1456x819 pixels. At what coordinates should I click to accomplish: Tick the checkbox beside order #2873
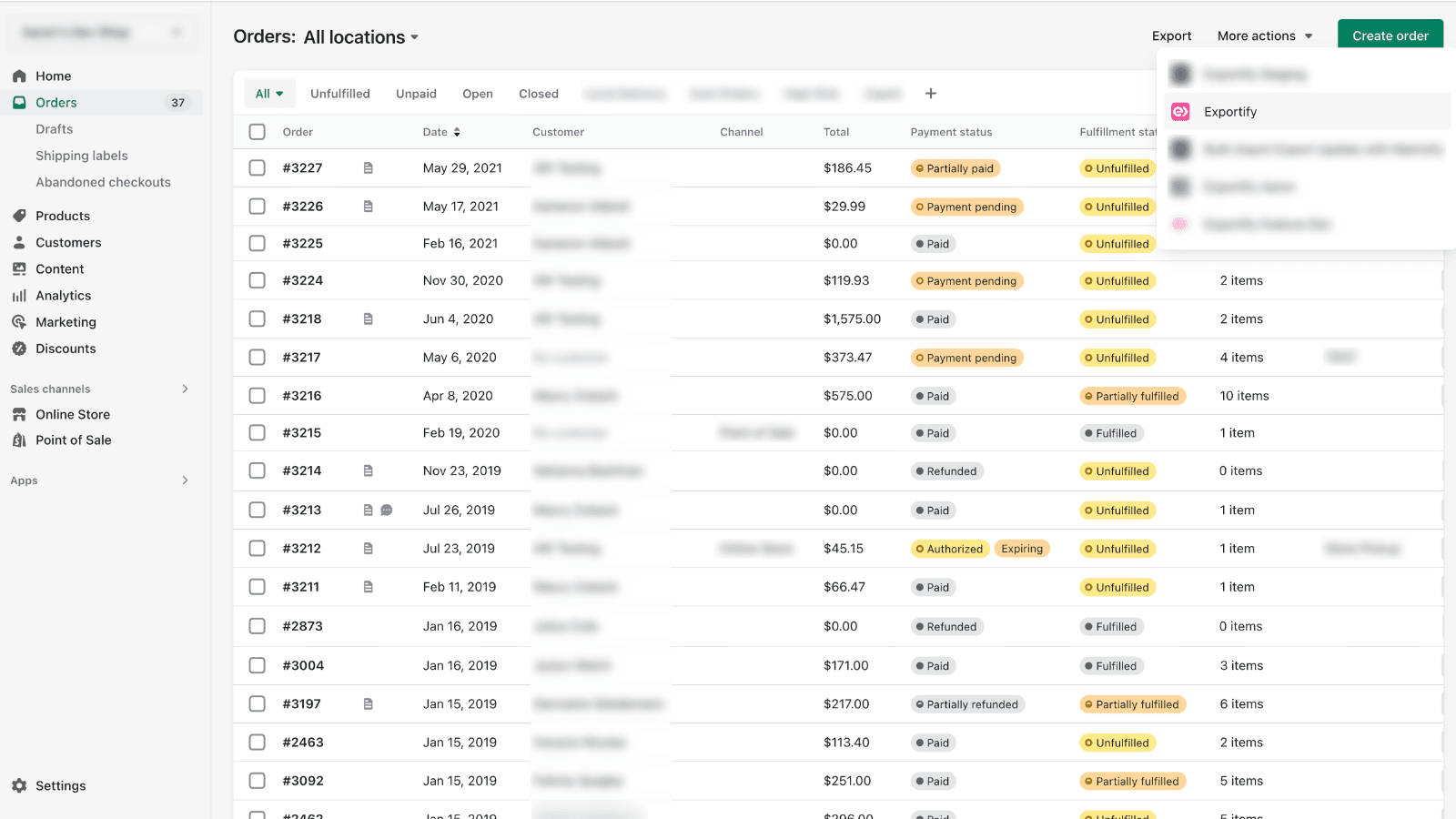257,626
